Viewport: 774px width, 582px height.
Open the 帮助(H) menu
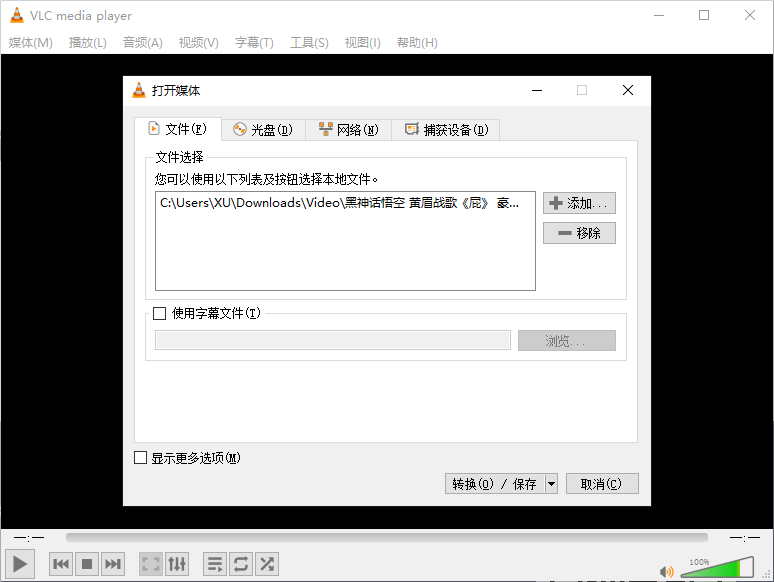(x=417, y=43)
